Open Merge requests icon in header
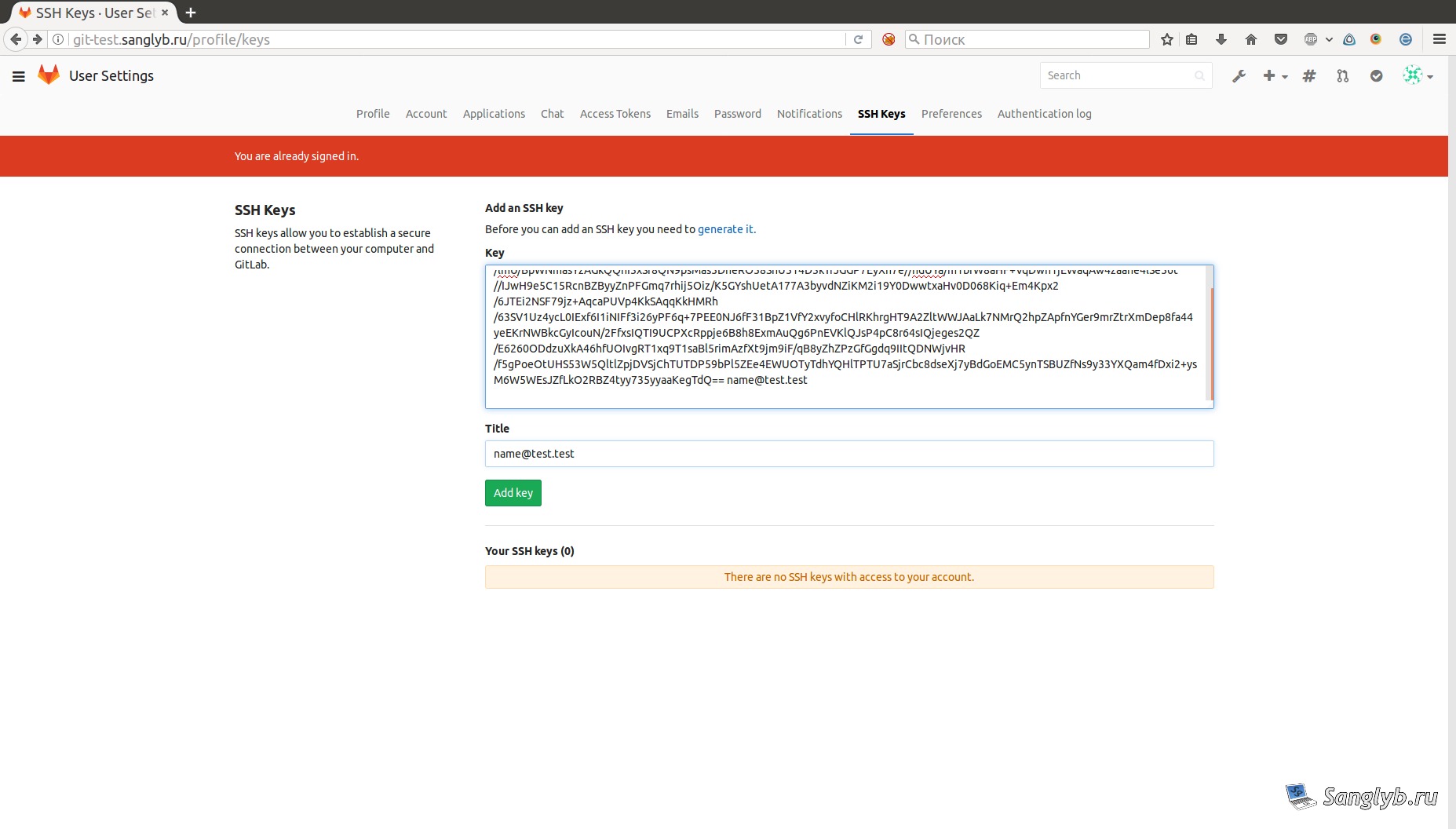Screen dimensions: 1456x829 pos(1343,76)
